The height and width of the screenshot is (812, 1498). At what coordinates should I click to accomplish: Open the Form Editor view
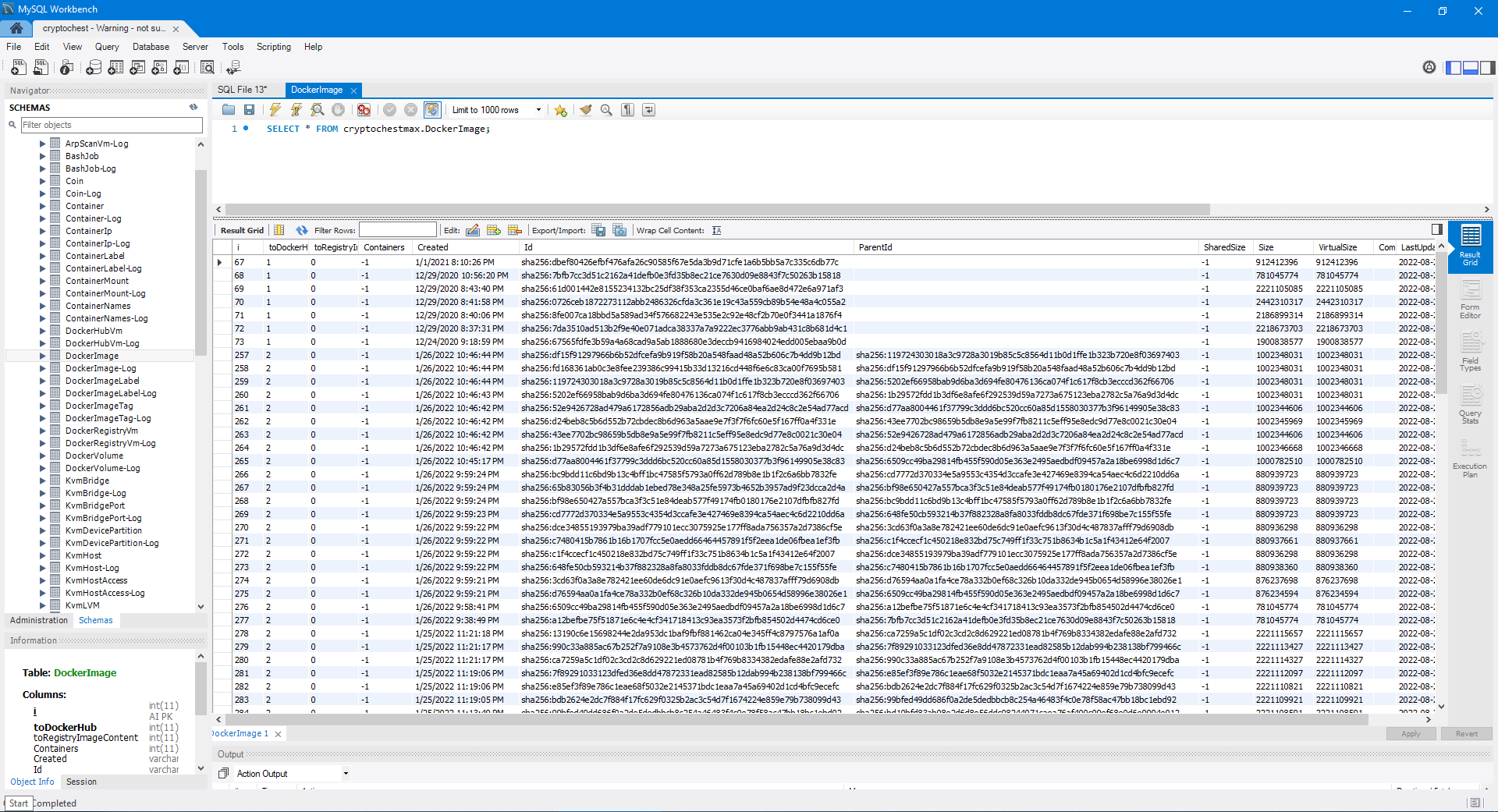click(x=1471, y=300)
